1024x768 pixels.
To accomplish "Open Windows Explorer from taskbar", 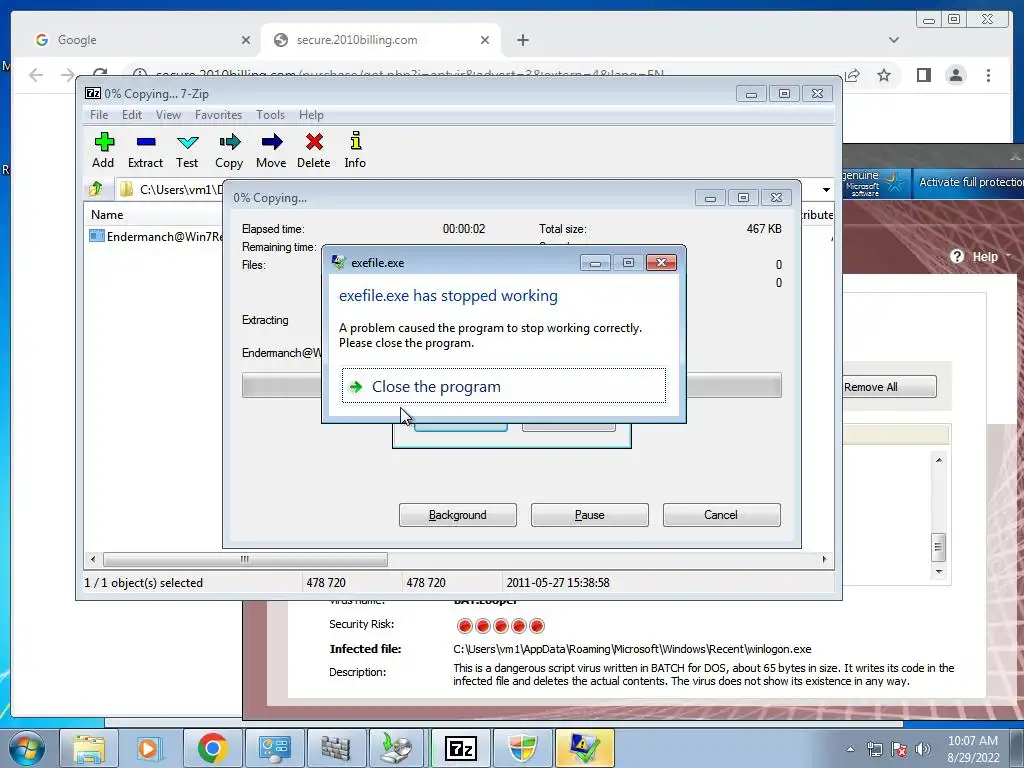I will coord(88,748).
